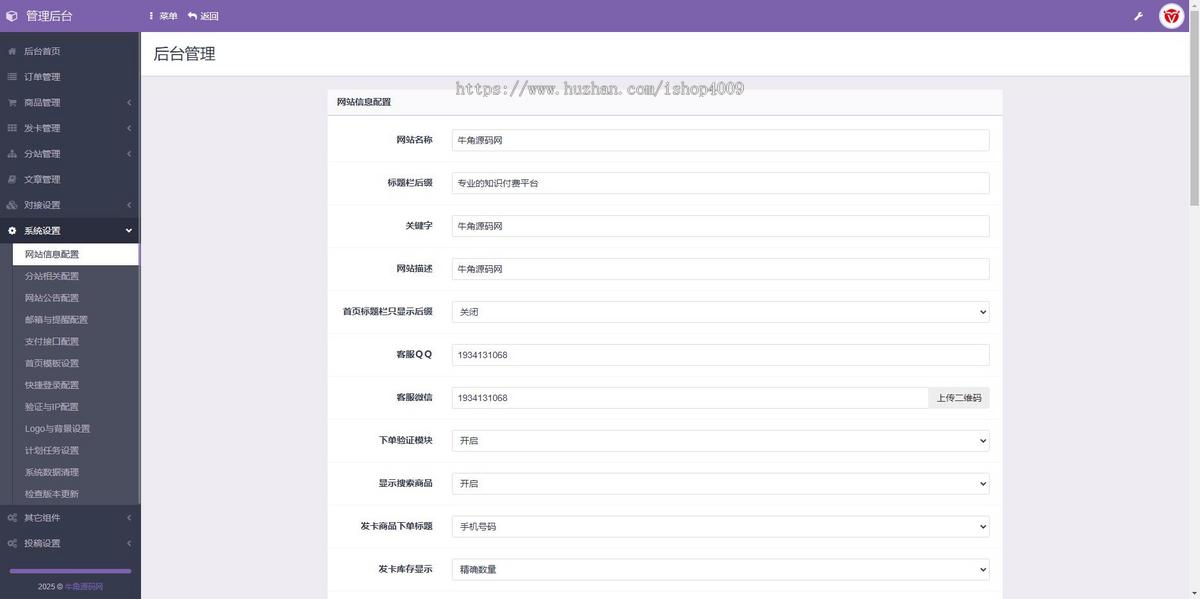Open the 显示搜索商品 dropdown
1200x599 pixels.
[x=720, y=483]
